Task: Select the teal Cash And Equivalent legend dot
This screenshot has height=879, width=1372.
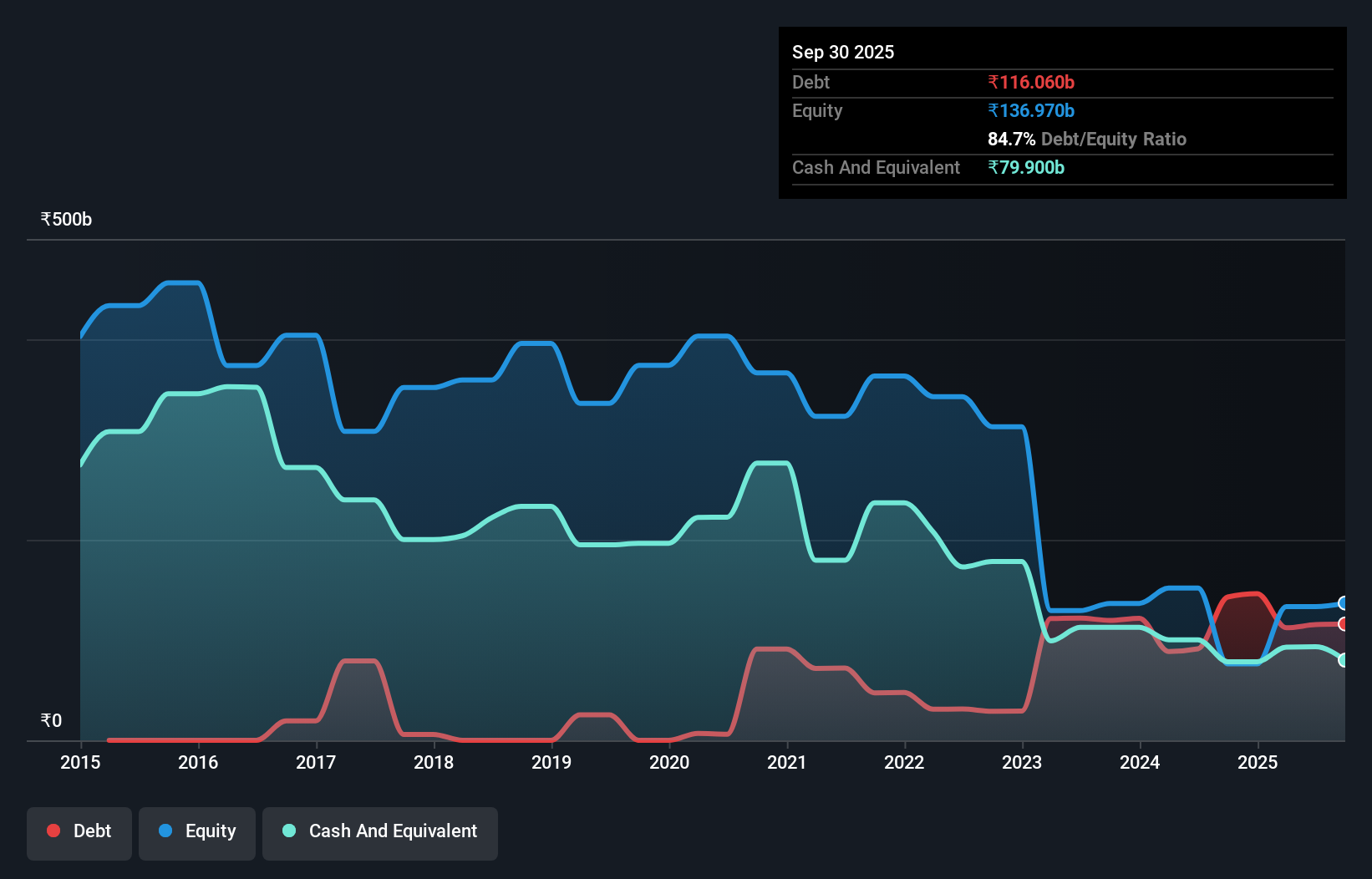Action: 288,831
